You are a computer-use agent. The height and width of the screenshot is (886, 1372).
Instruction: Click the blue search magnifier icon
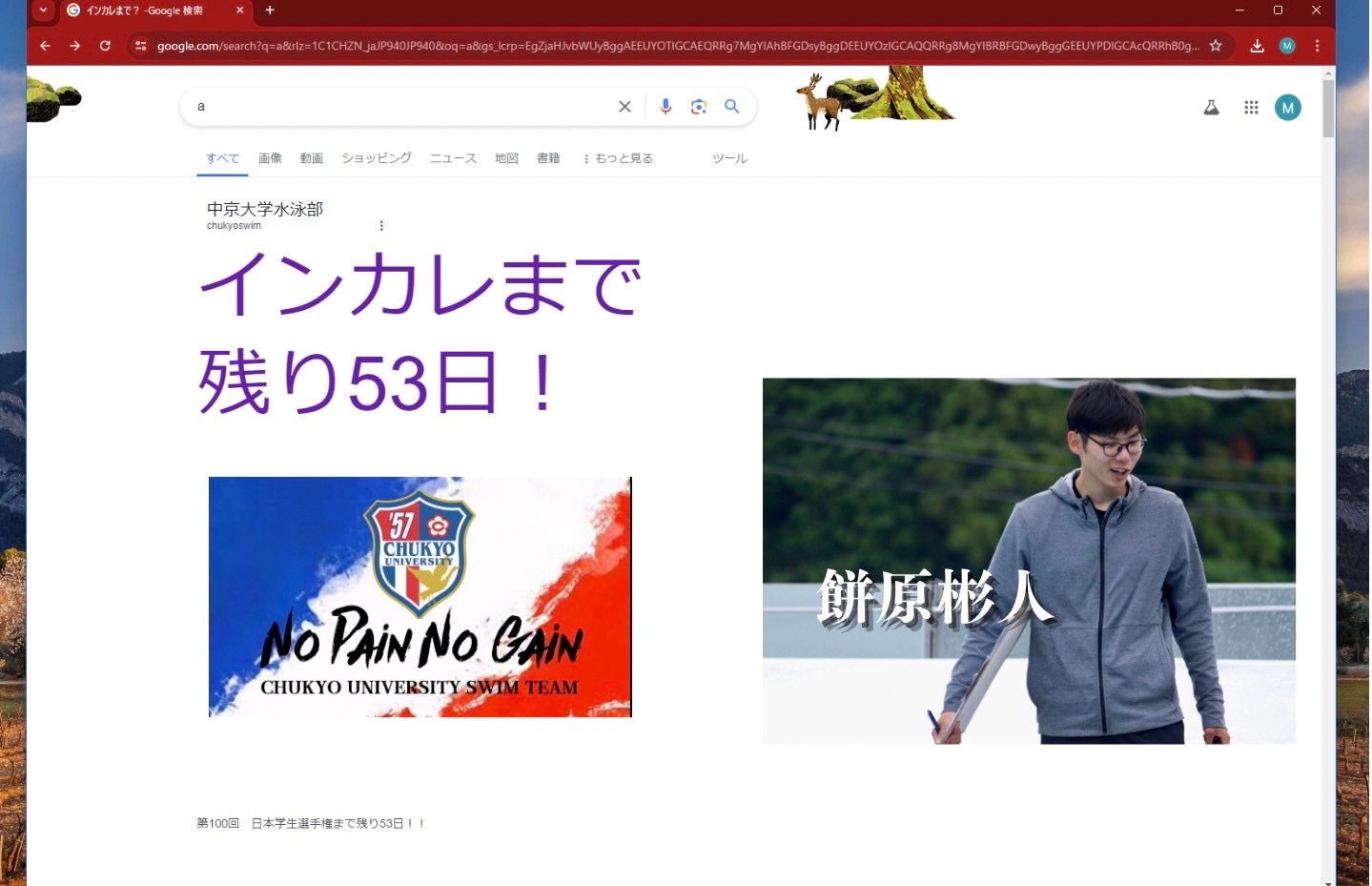[731, 107]
